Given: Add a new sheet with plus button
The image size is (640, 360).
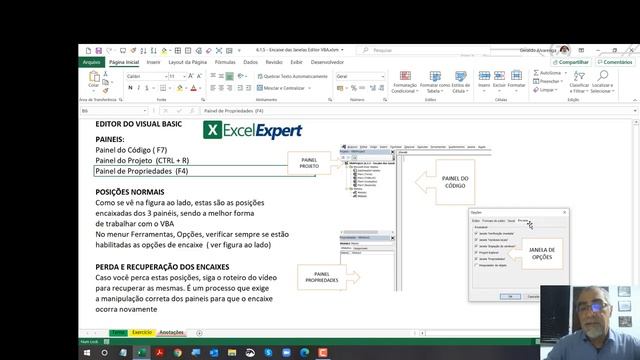Looking at the screenshot, I should pyautogui.click(x=199, y=333).
